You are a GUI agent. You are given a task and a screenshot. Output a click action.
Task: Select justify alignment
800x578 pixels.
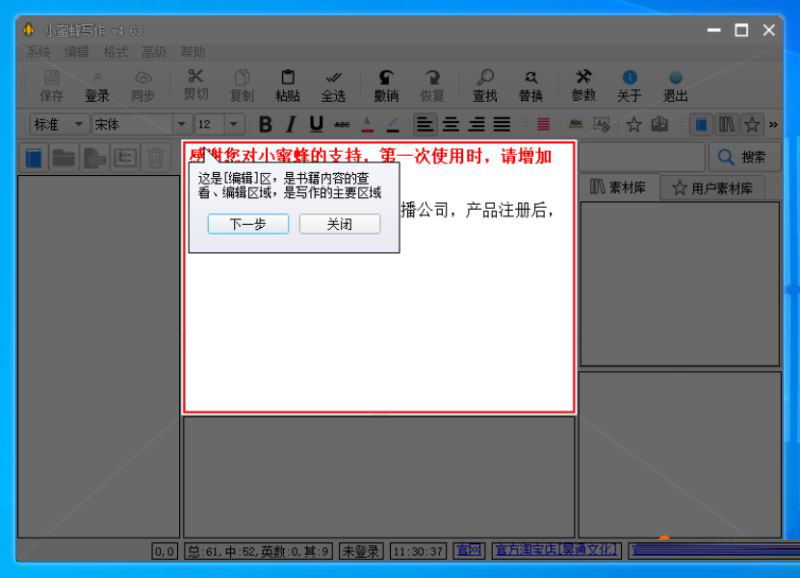[502, 124]
